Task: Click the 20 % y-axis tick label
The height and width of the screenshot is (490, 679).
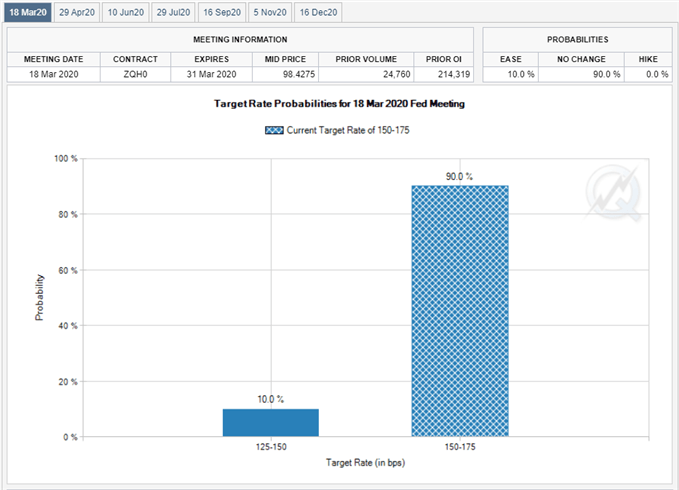Action: pos(68,382)
